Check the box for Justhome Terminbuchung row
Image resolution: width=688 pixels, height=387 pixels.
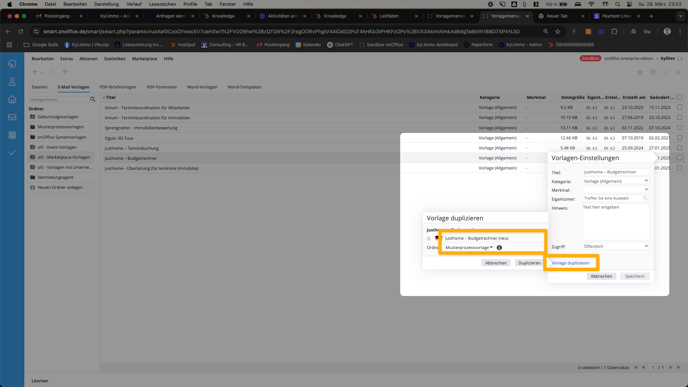(679, 148)
